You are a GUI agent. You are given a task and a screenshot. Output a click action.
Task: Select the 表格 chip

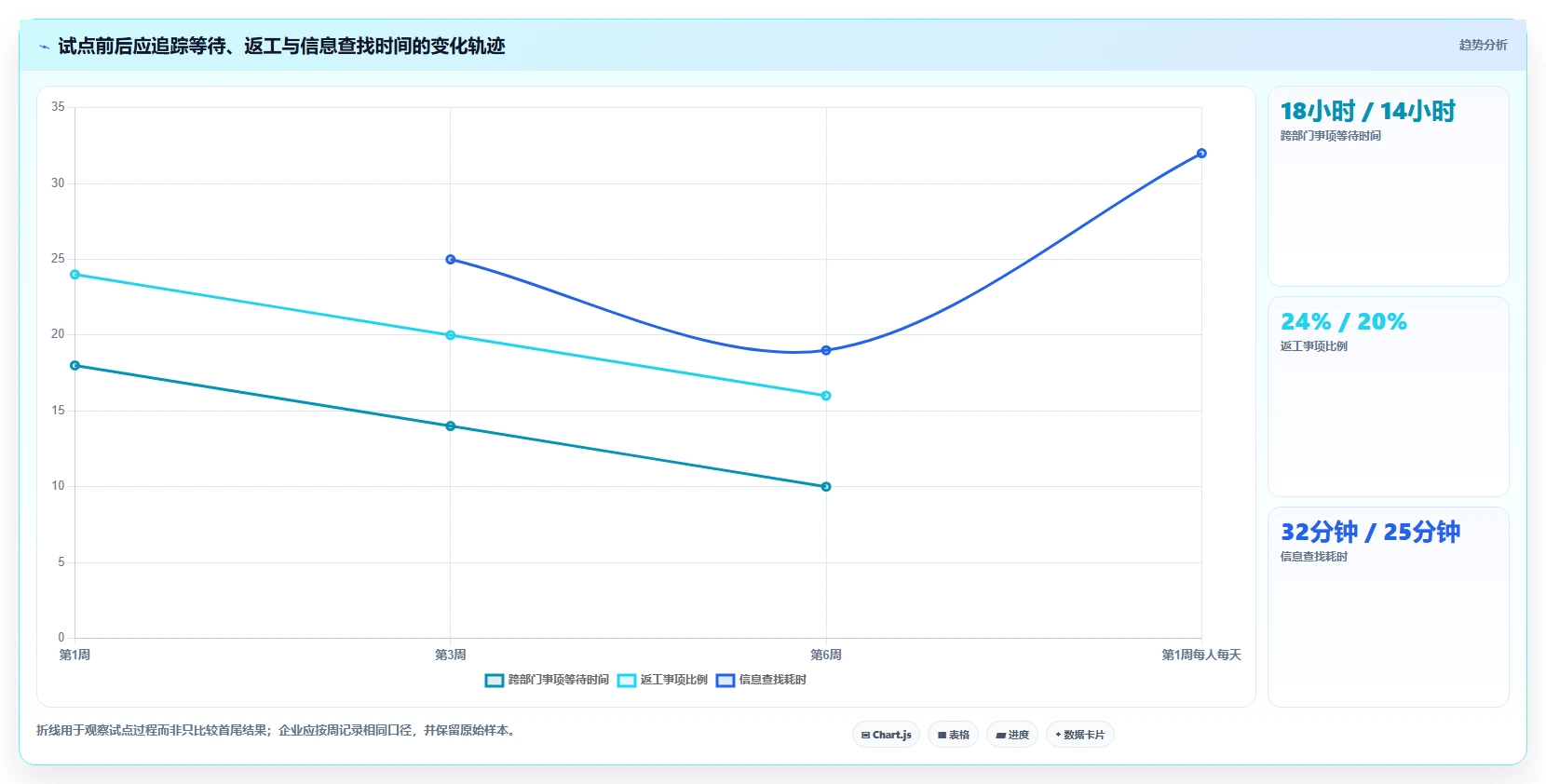click(953, 735)
